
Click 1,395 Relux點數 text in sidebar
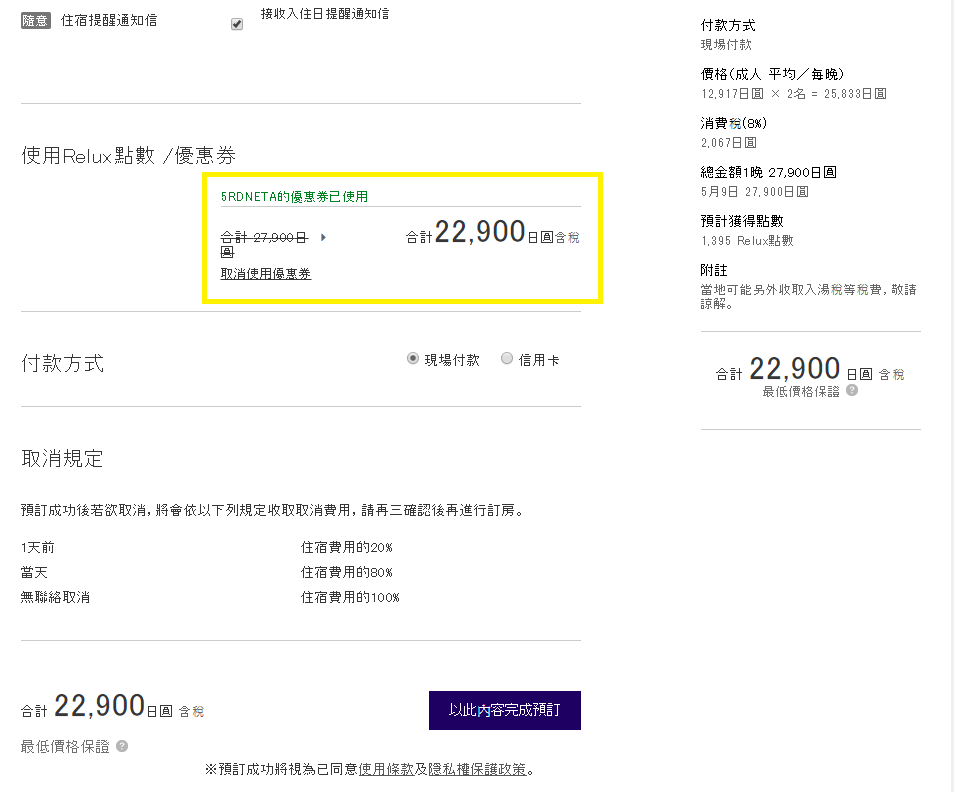[747, 241]
